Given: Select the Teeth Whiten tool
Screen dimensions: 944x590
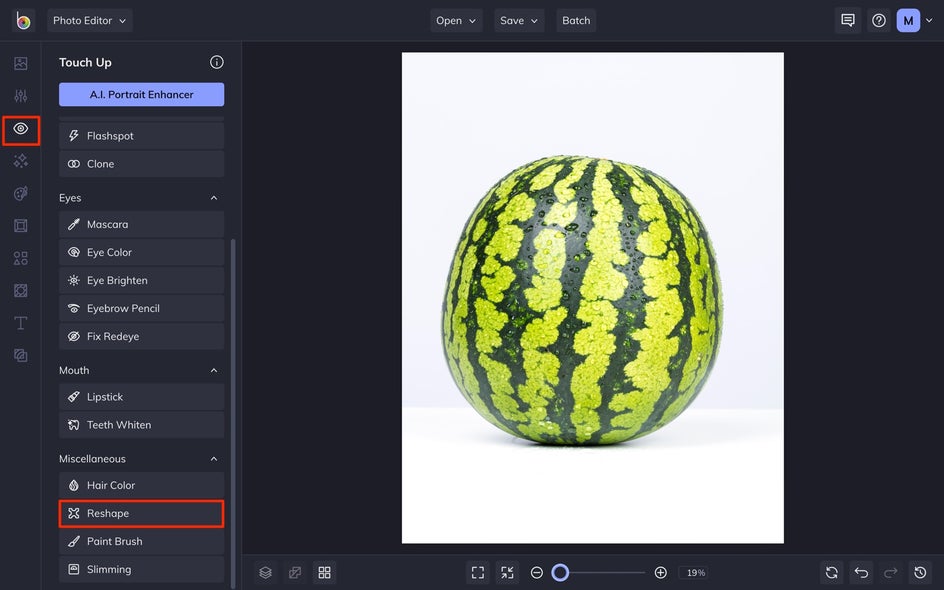Looking at the screenshot, I should click(x=141, y=425).
